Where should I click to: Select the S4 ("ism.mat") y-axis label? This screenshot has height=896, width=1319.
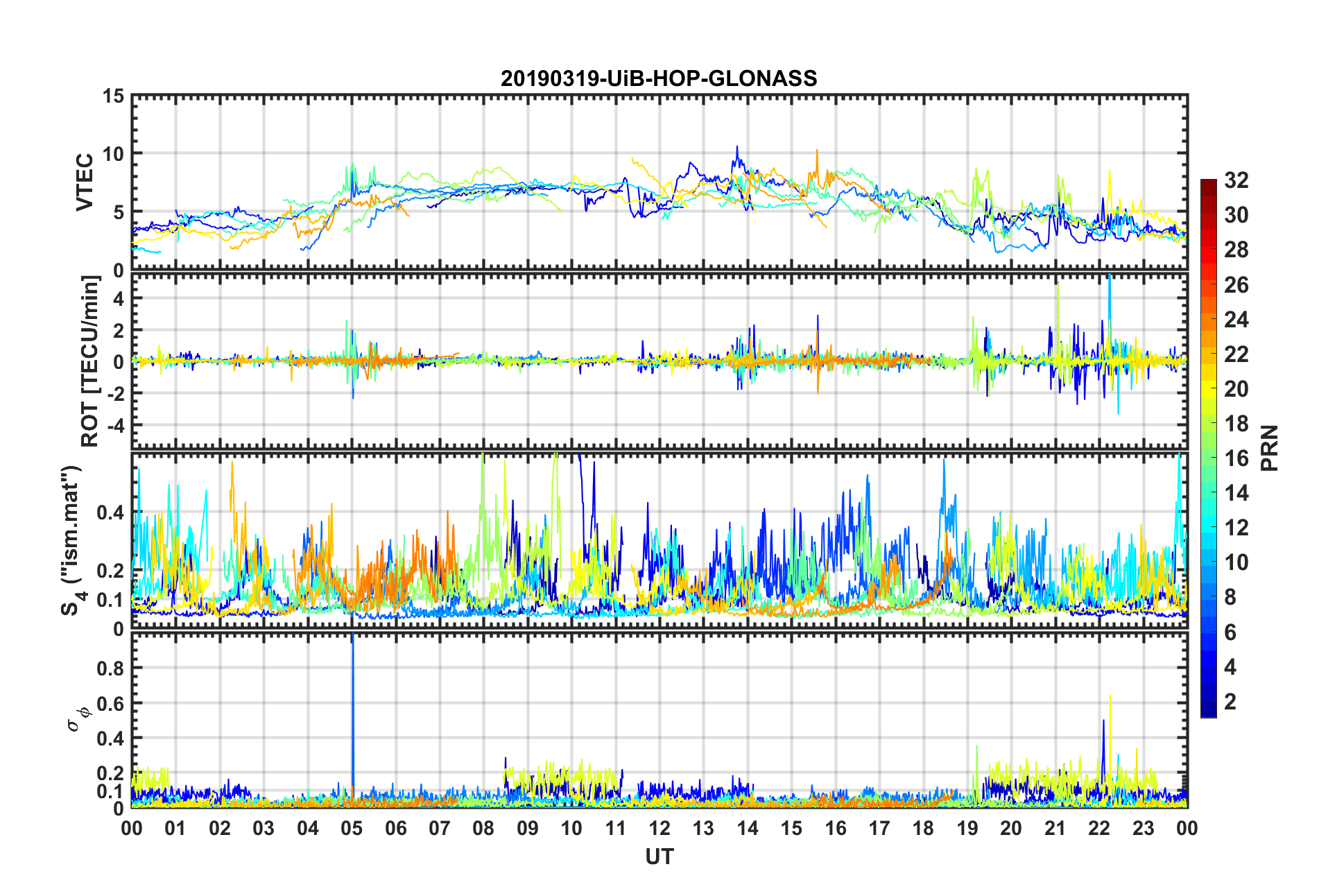[x=71, y=541]
